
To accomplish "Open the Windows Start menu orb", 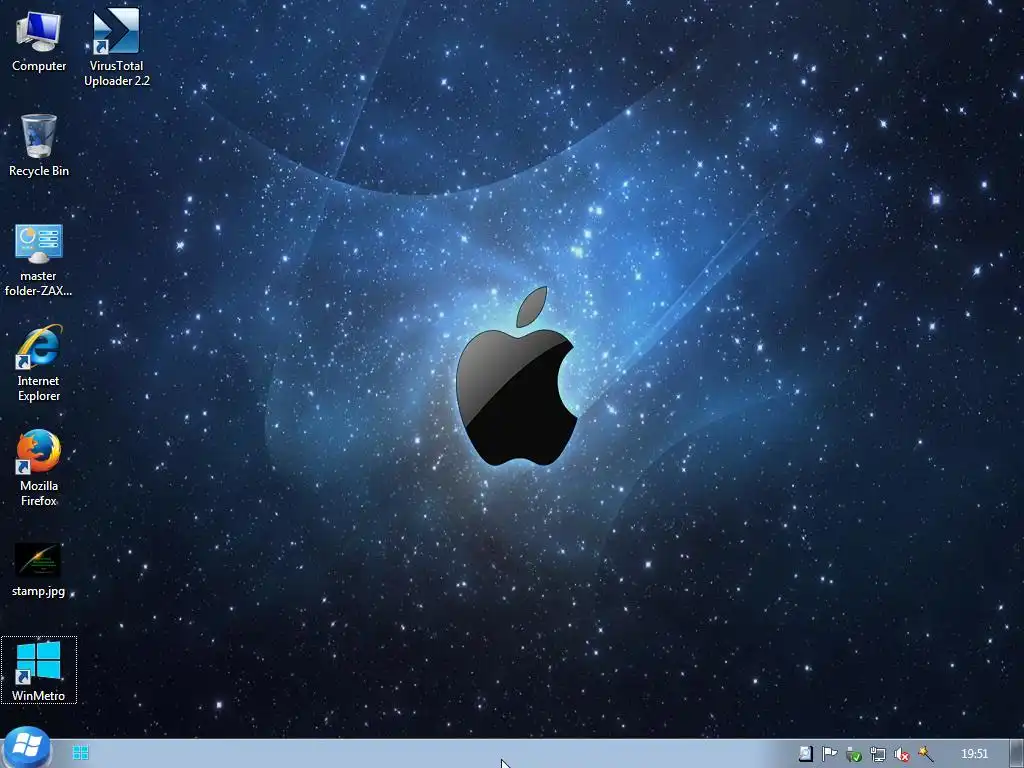I will click(26, 746).
